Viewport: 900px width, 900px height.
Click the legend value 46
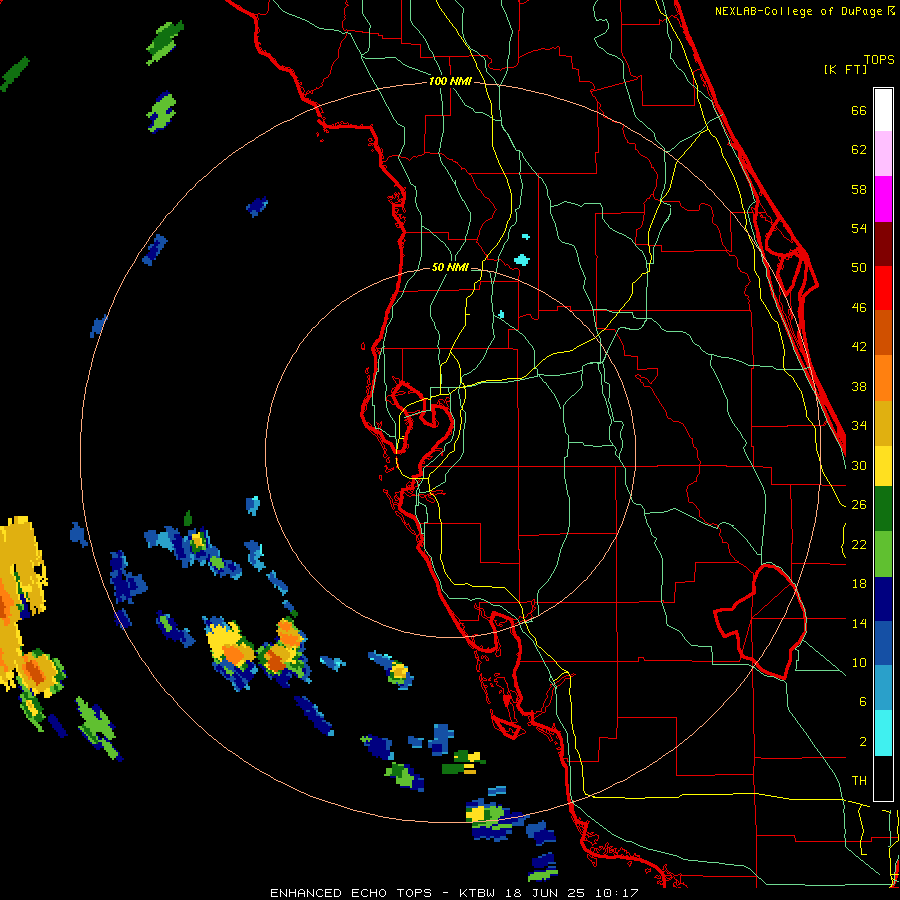click(x=859, y=308)
